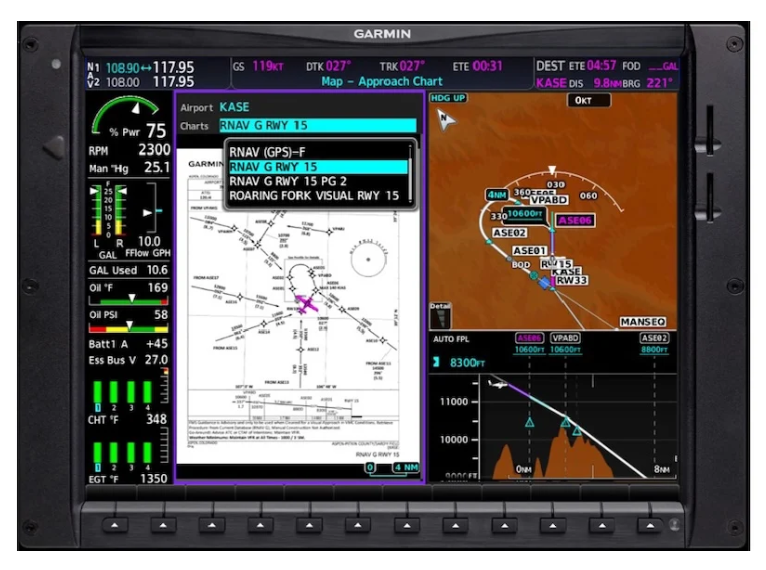Click the GAL Used 10.6 readout
This screenshot has width=766, height=570.
(128, 270)
